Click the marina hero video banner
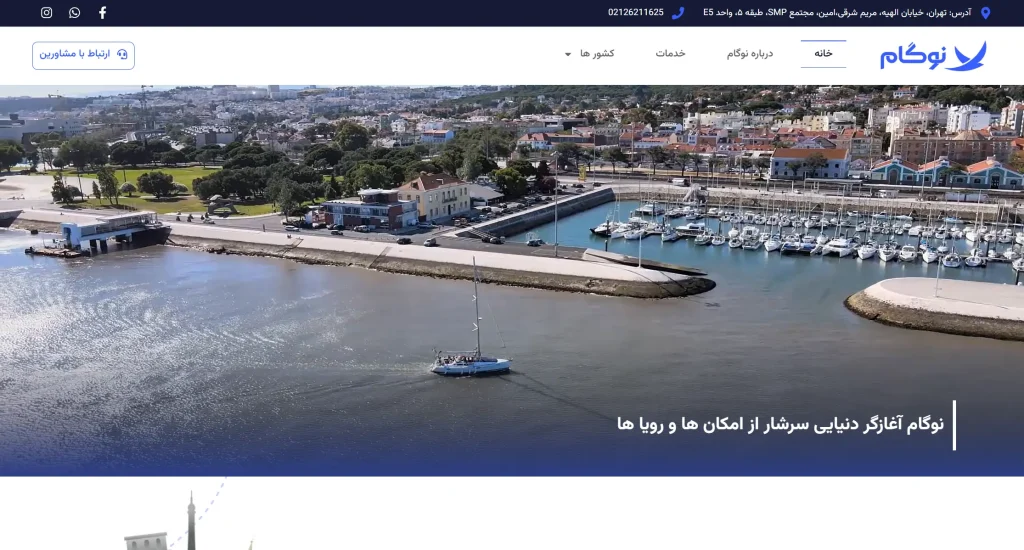 point(512,280)
